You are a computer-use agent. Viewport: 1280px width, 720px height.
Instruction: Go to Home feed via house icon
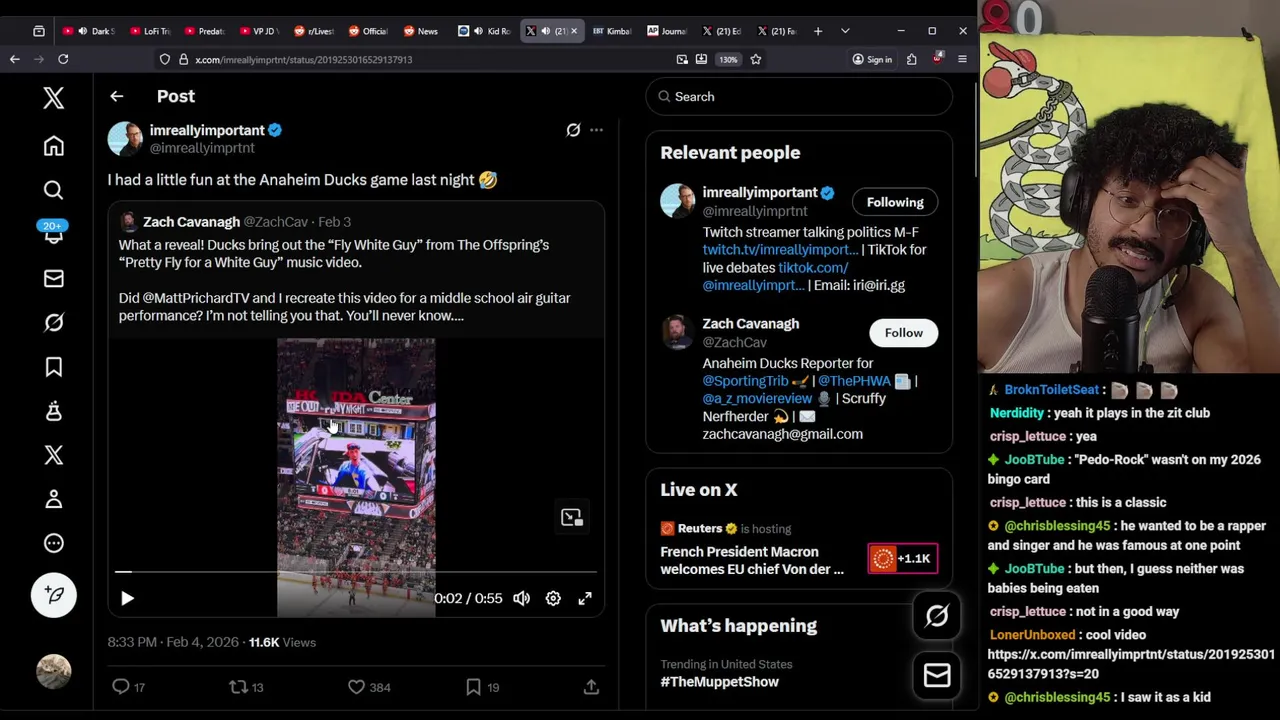pyautogui.click(x=54, y=146)
